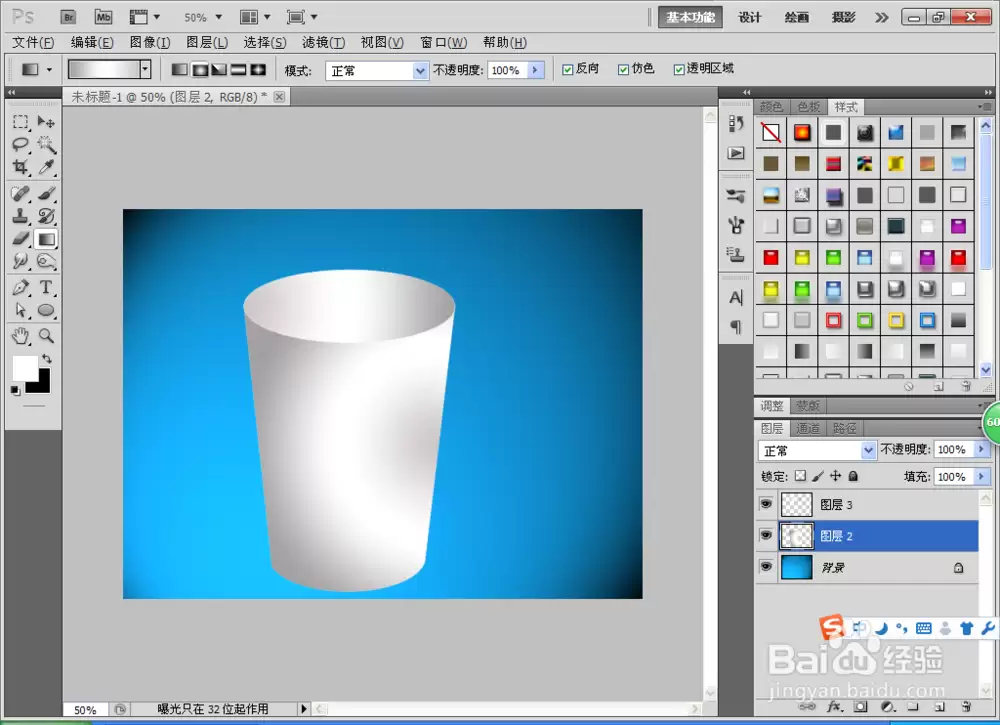The height and width of the screenshot is (725, 1000).
Task: Open options bar 不透明度 slider arrow
Action: [x=536, y=70]
